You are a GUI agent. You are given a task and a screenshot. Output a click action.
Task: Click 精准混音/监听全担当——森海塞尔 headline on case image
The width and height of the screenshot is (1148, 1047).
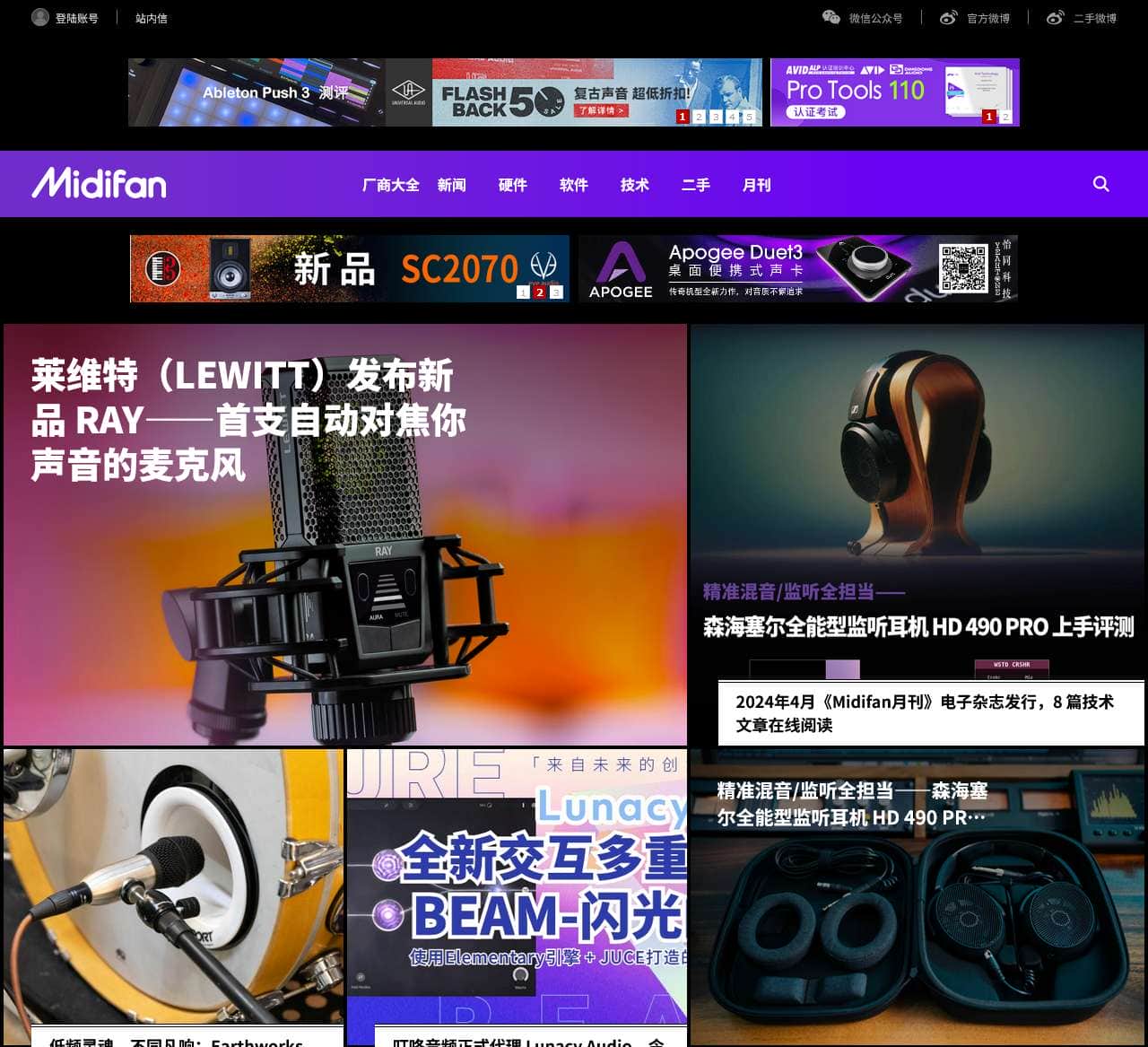(852, 804)
